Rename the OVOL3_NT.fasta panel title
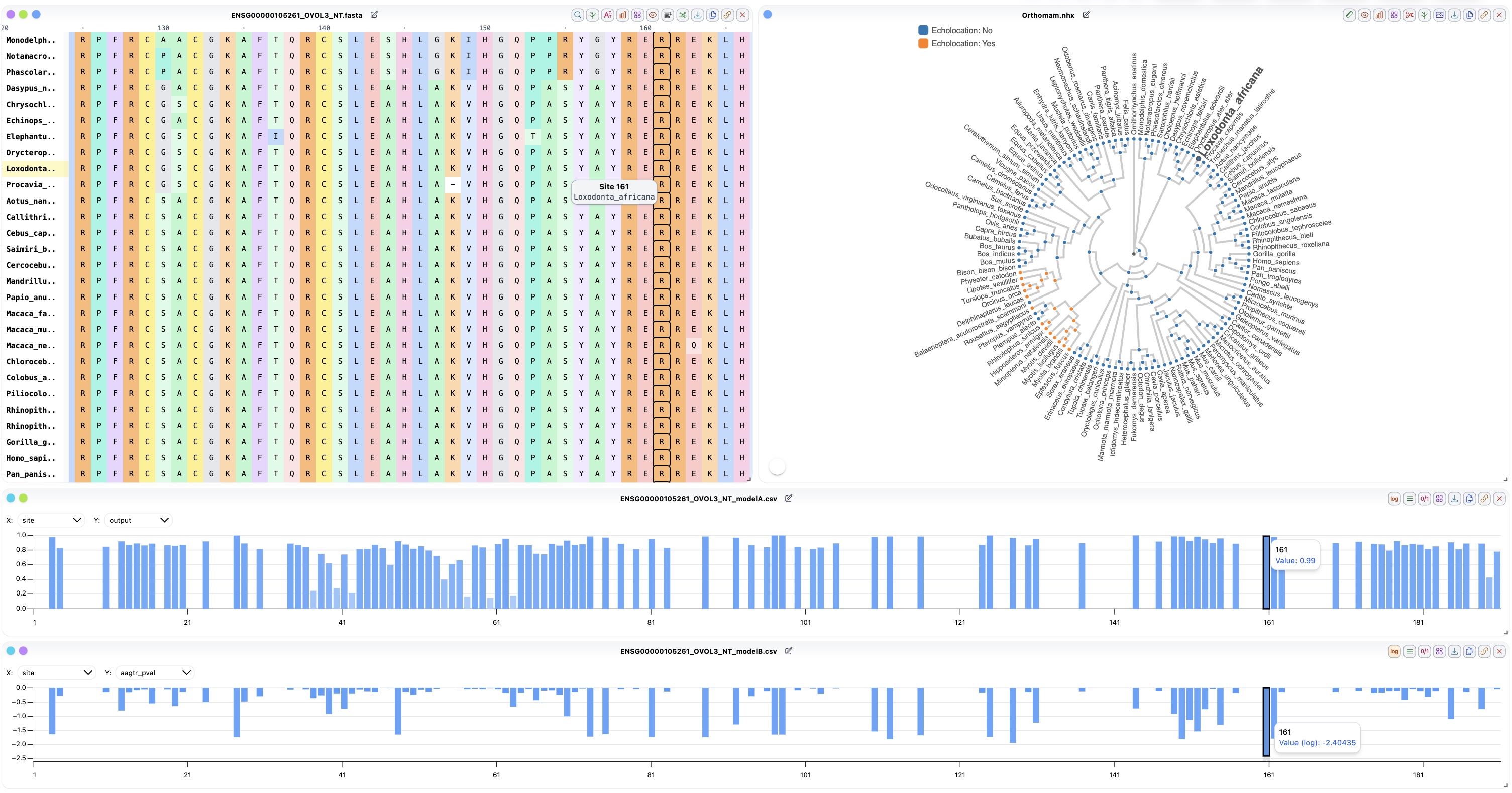The height and width of the screenshot is (793, 1512). [x=374, y=15]
